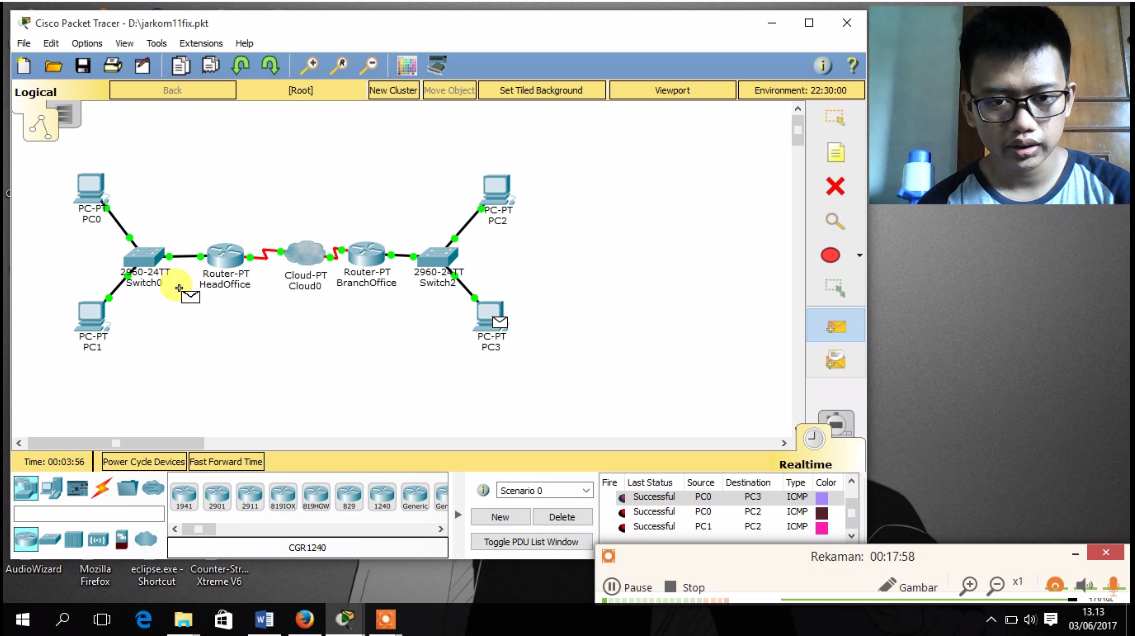This screenshot has width=1135, height=636.
Task: Click the green Redo arrow
Action: coord(270,66)
